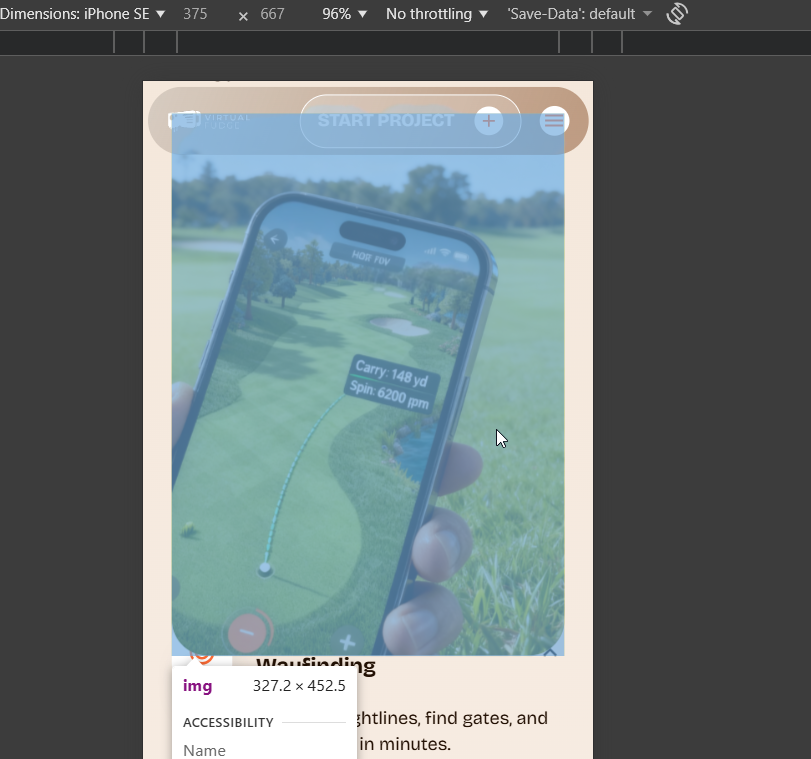
Task: Click the 'img' tag in inspector tooltip
Action: (198, 686)
